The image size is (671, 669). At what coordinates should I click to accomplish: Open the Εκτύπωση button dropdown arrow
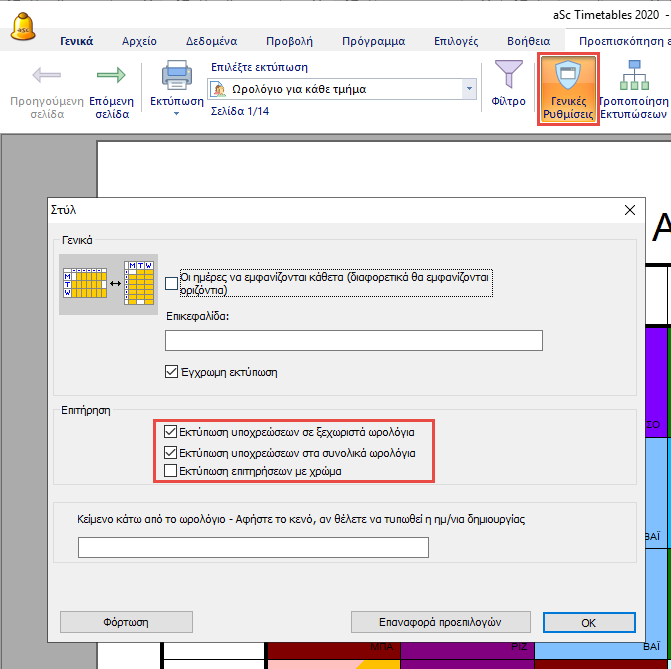click(176, 114)
